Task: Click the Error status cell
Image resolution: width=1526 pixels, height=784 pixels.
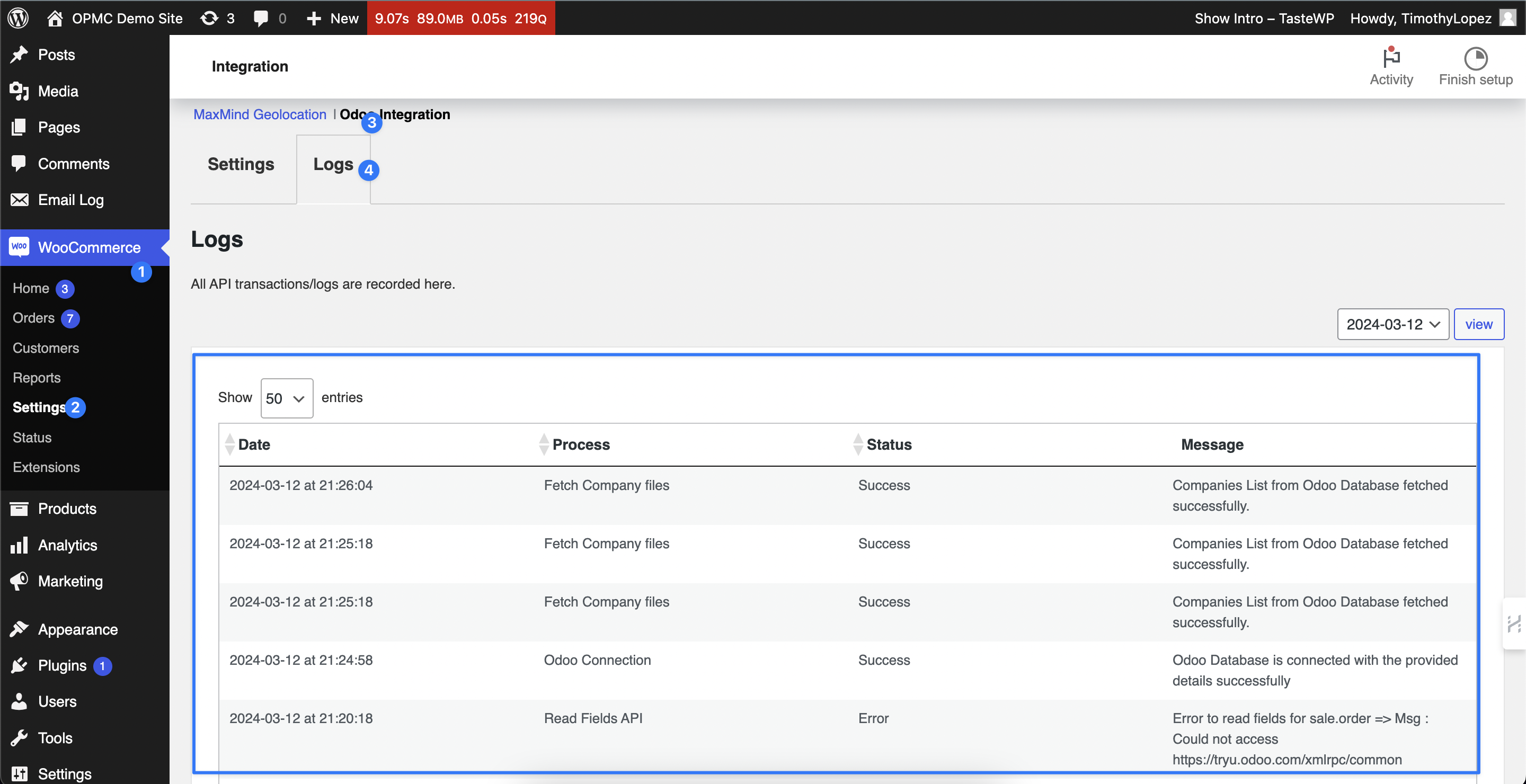Action: click(873, 718)
